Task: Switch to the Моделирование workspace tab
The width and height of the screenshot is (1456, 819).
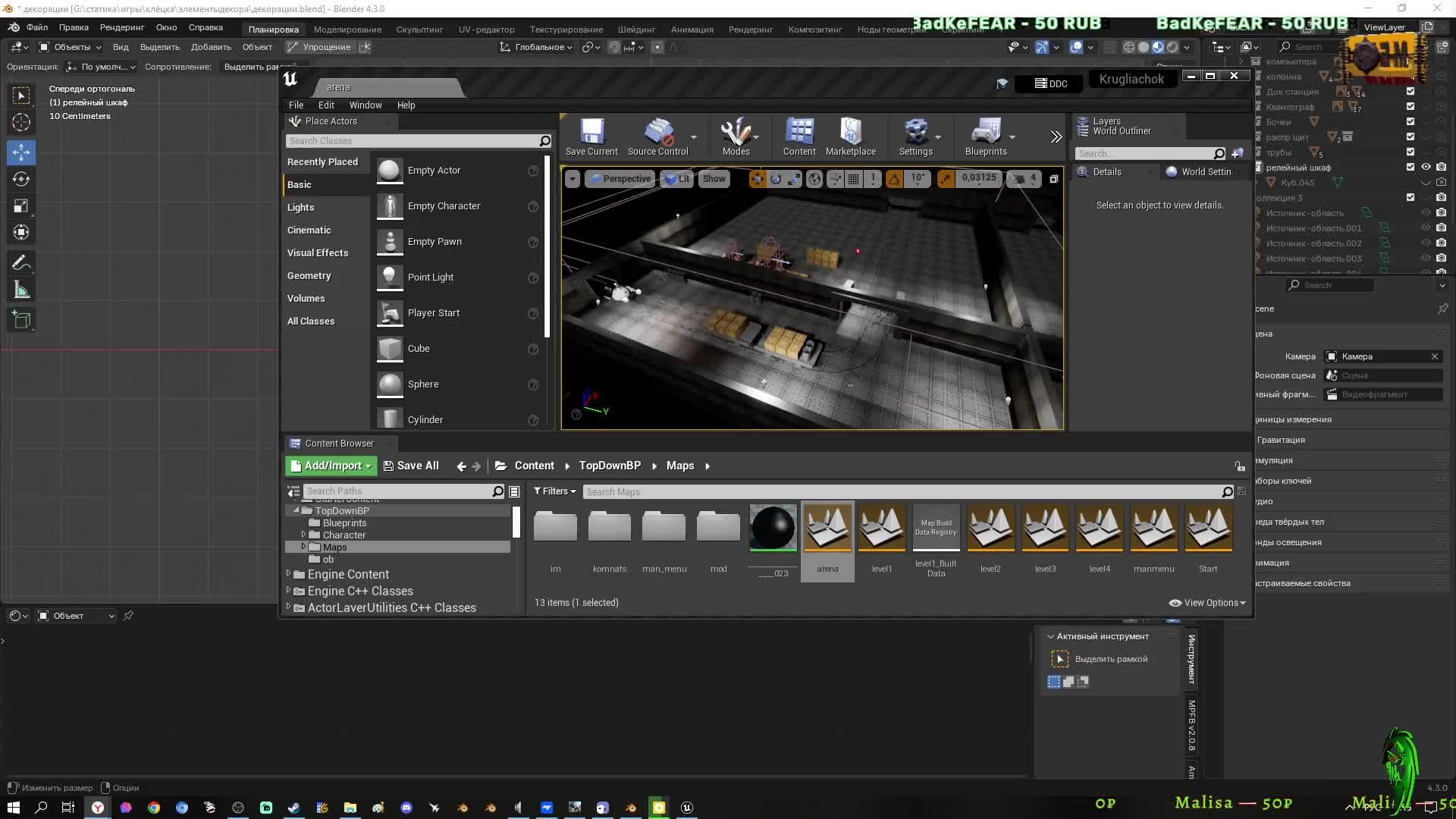Action: click(x=347, y=30)
